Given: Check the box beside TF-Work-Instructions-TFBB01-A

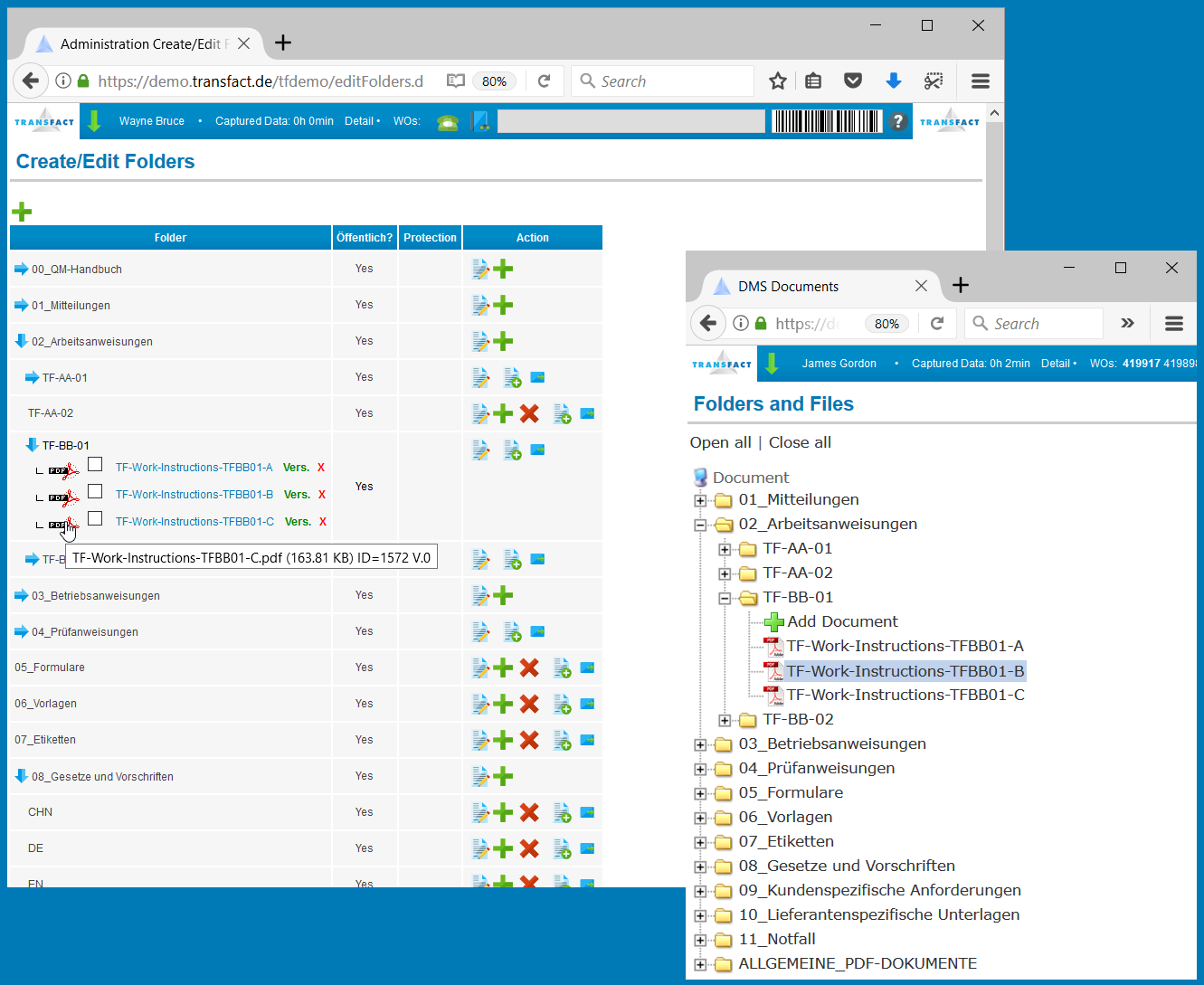Looking at the screenshot, I should [95, 465].
